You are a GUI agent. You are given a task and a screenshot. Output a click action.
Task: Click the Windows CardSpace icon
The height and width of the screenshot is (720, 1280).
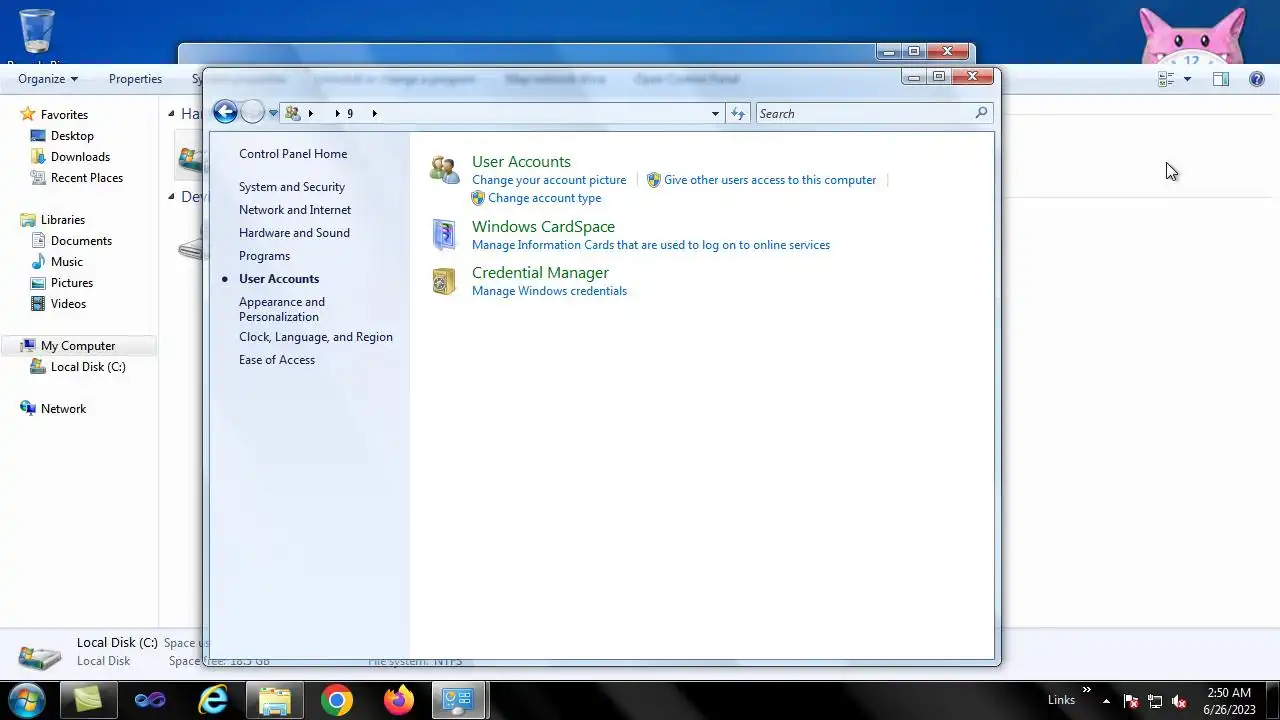[x=444, y=234]
